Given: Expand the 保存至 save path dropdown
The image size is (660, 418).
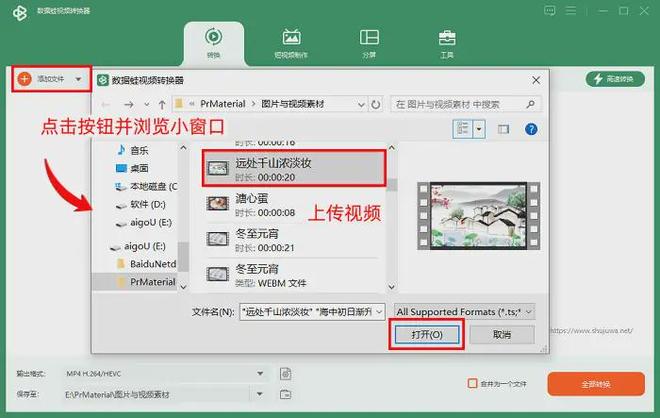Looking at the screenshot, I should [x=260, y=394].
